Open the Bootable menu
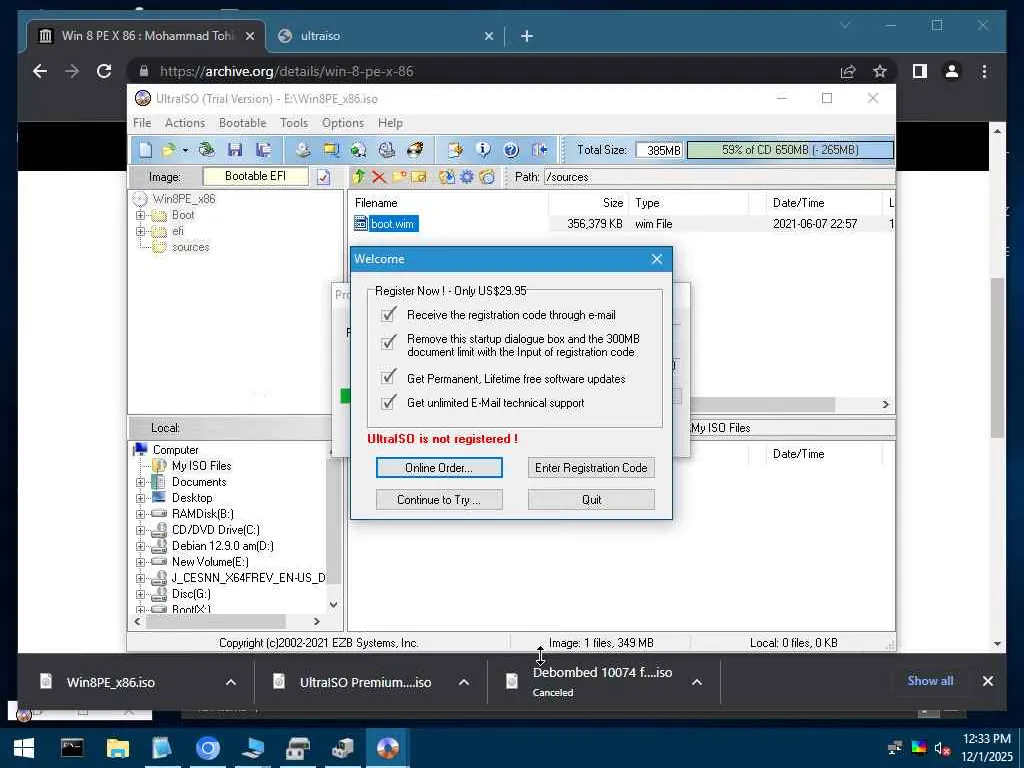Image resolution: width=1024 pixels, height=768 pixels. (x=242, y=123)
